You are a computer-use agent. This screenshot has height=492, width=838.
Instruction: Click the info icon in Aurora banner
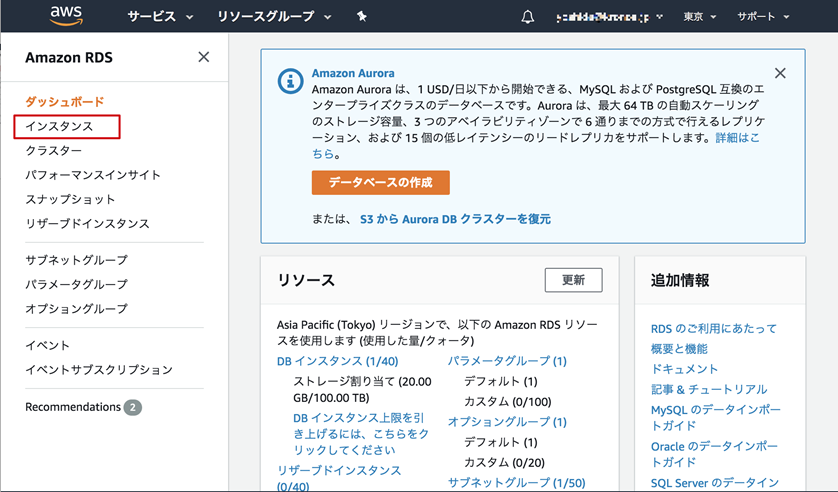coord(289,81)
